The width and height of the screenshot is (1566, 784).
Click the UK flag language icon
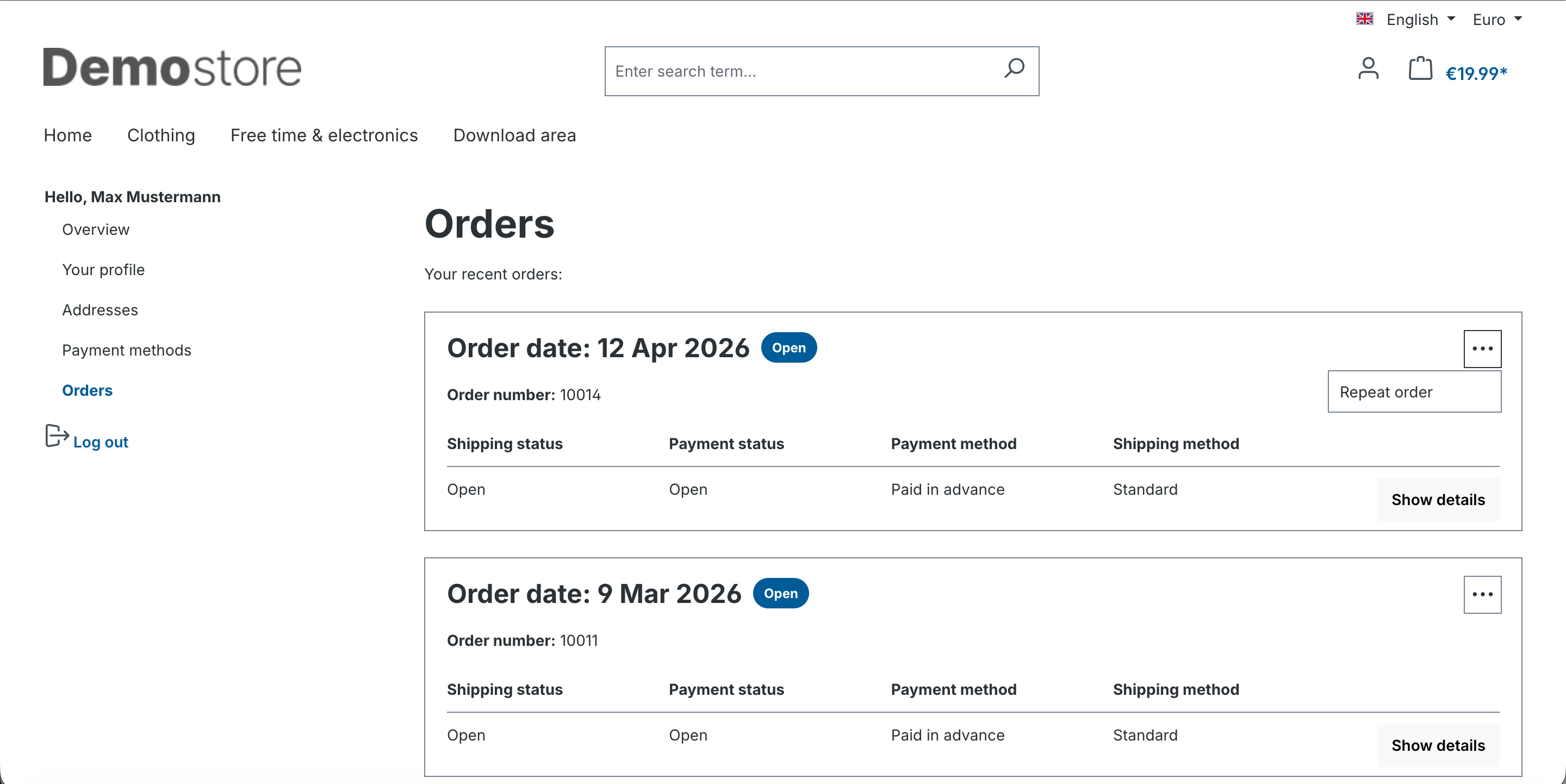(x=1364, y=20)
